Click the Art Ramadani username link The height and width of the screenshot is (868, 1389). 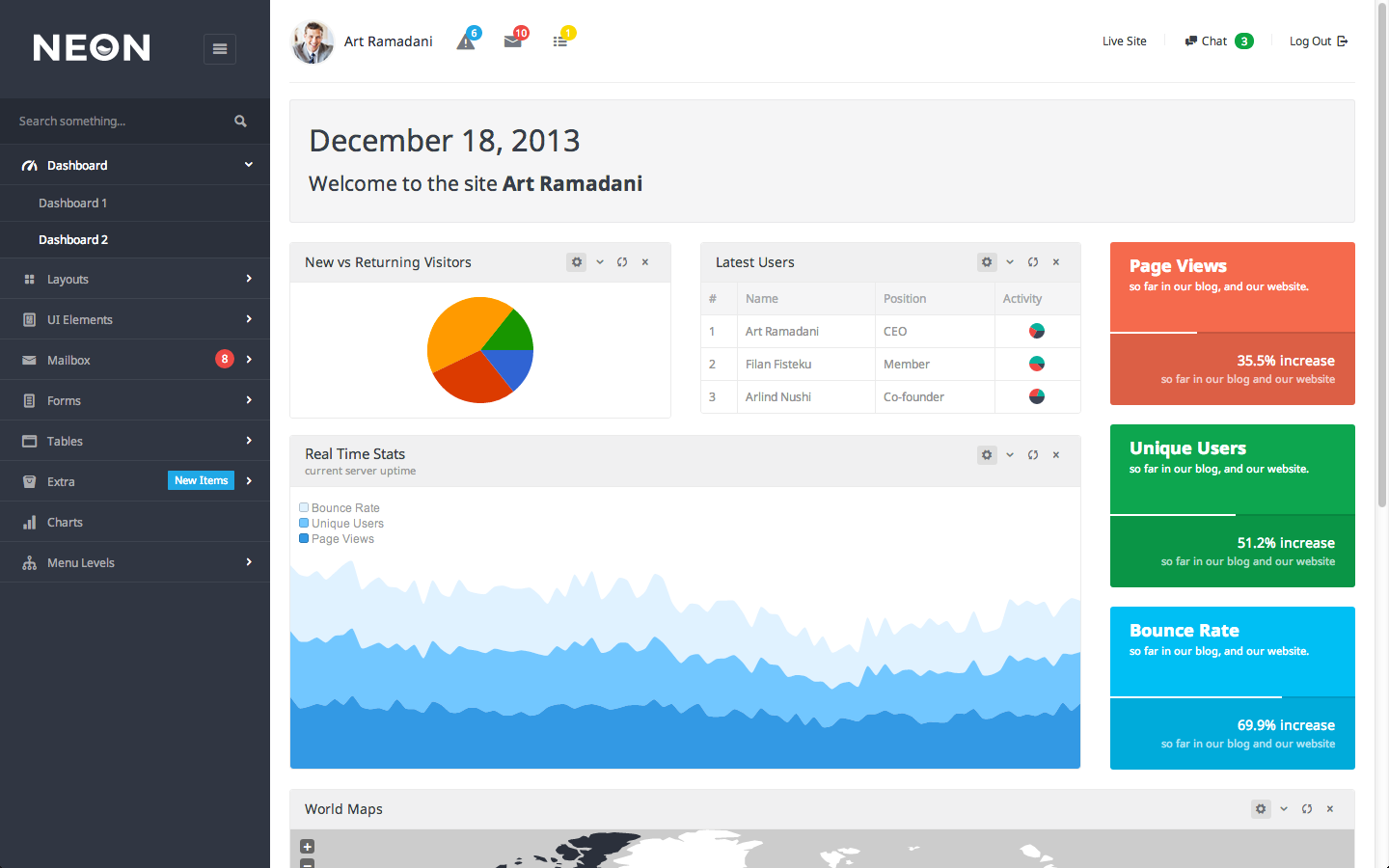coord(389,41)
